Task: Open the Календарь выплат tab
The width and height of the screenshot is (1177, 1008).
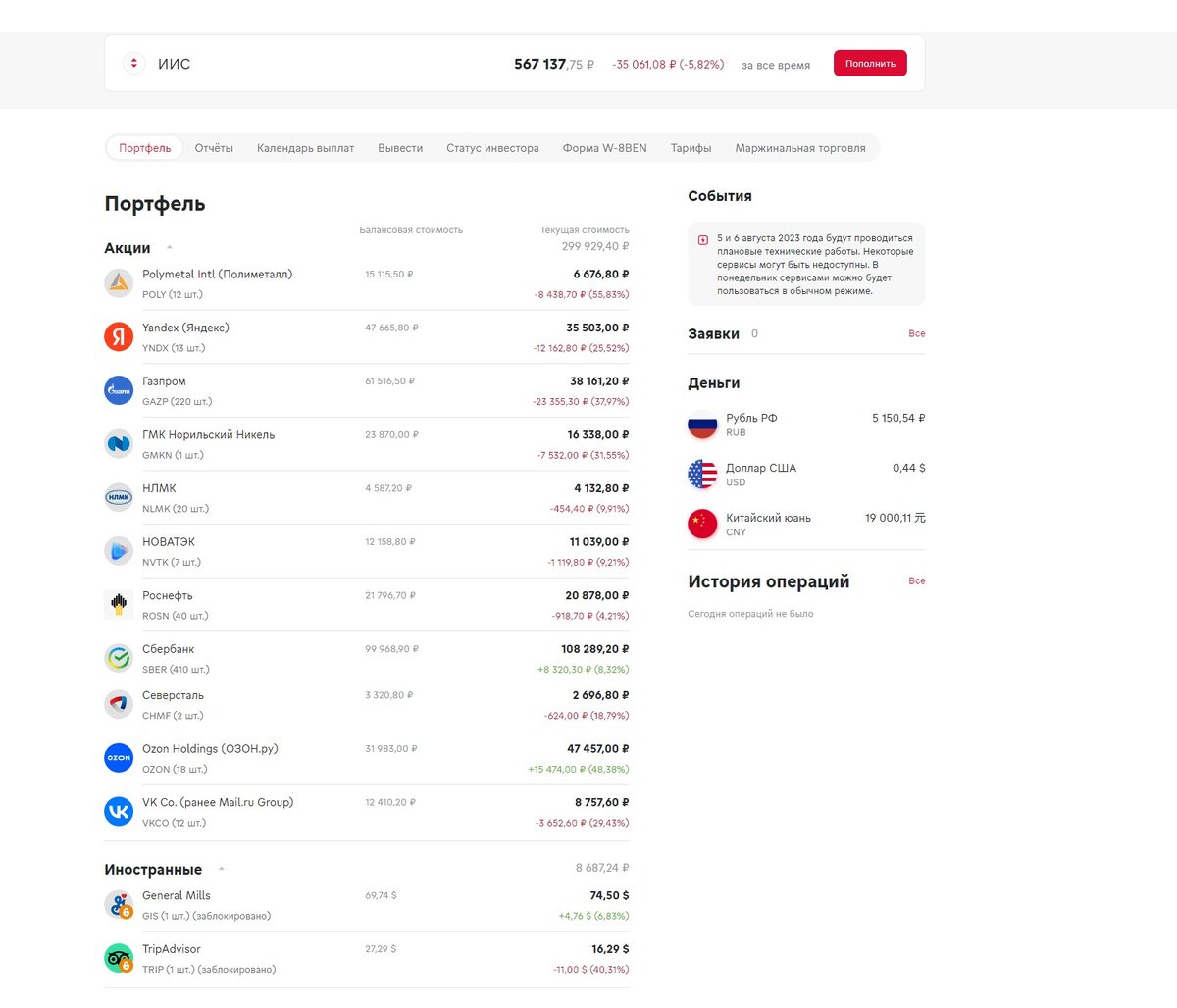Action: (306, 148)
